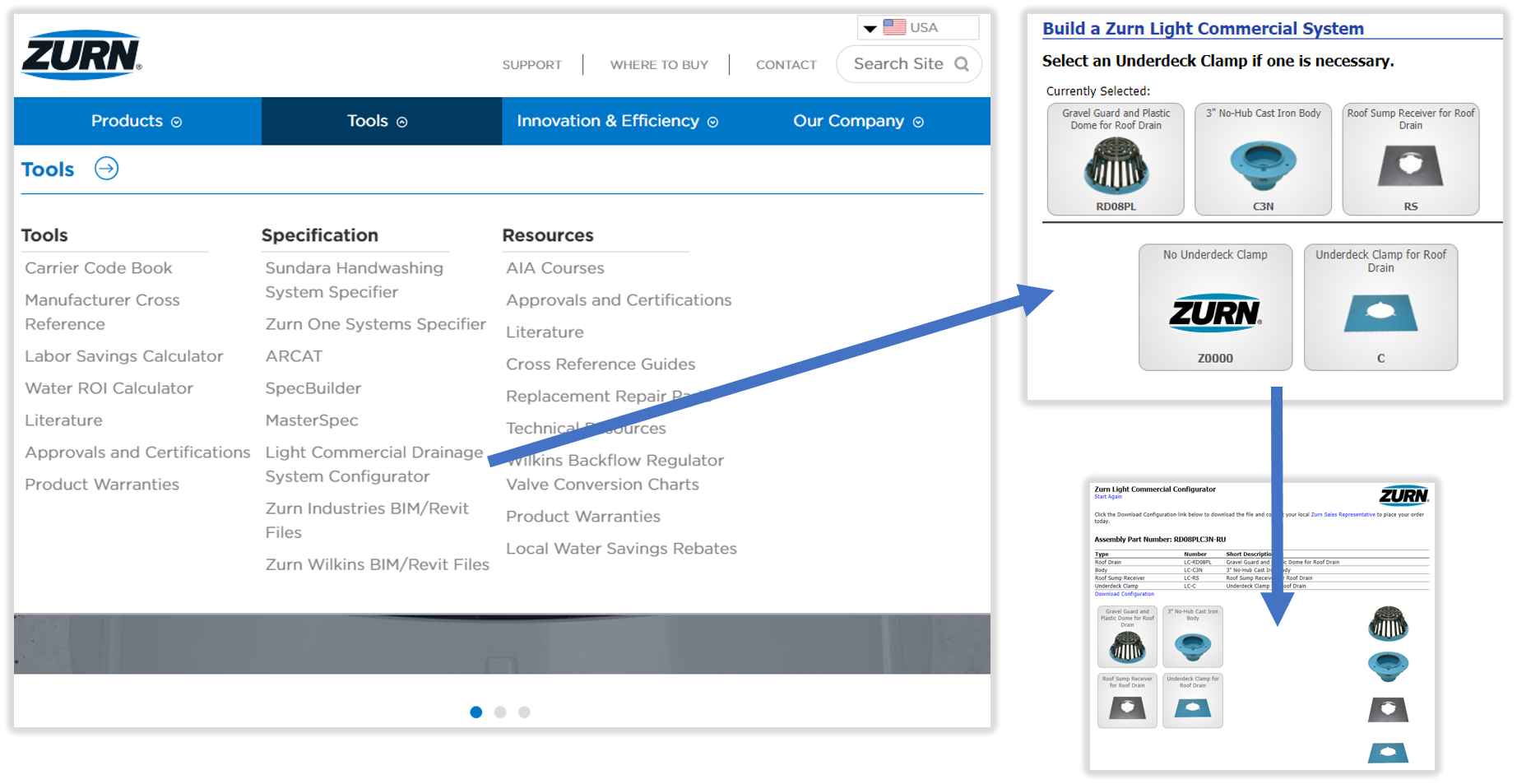Open the country selector dropdown arrow
The width and height of the screenshot is (1517, 784).
pyautogui.click(x=870, y=29)
